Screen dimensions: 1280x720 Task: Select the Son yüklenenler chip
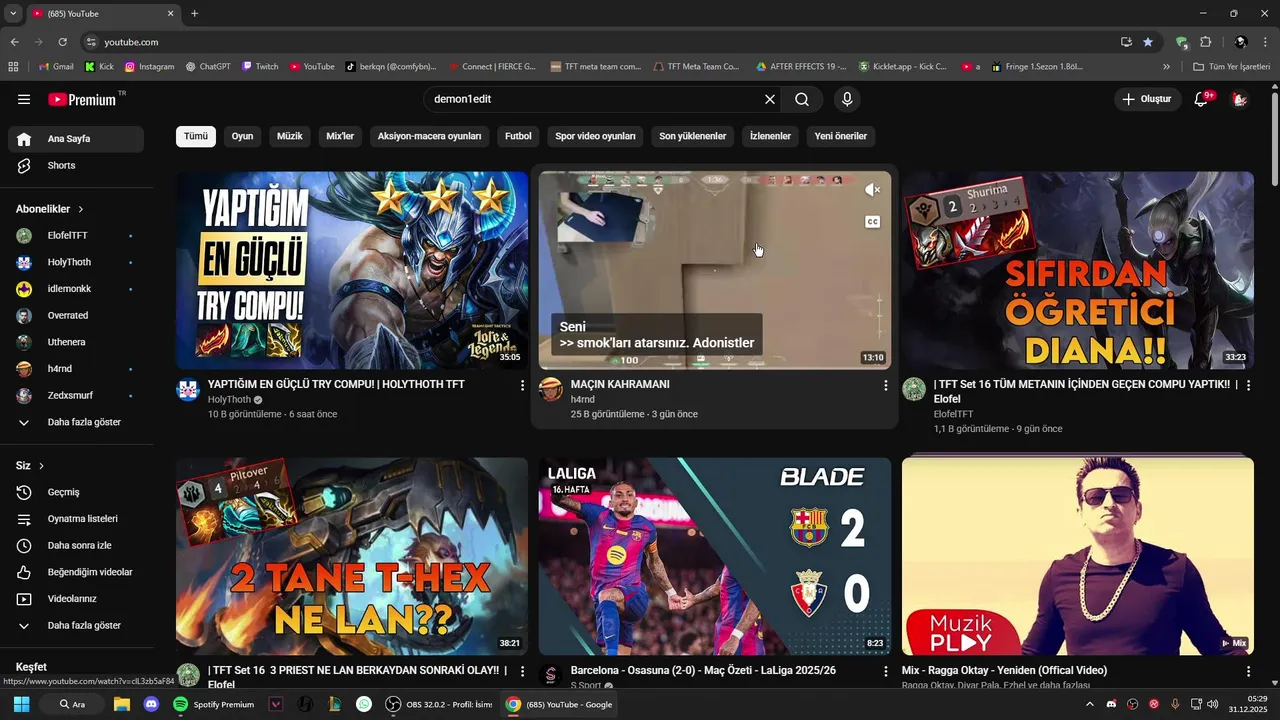pyautogui.click(x=693, y=136)
